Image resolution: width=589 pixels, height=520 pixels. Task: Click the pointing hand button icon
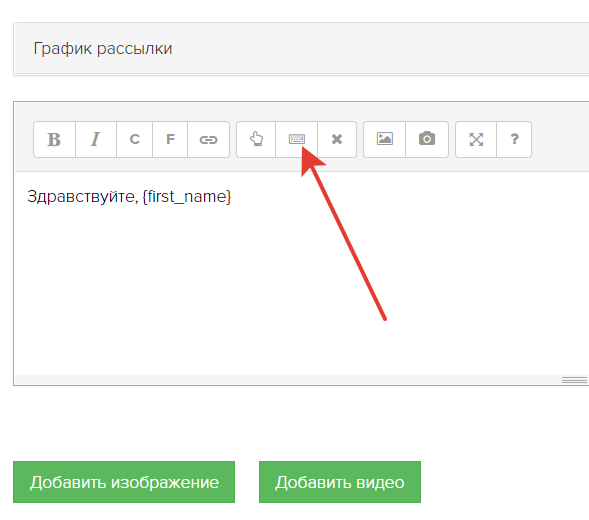coord(256,139)
